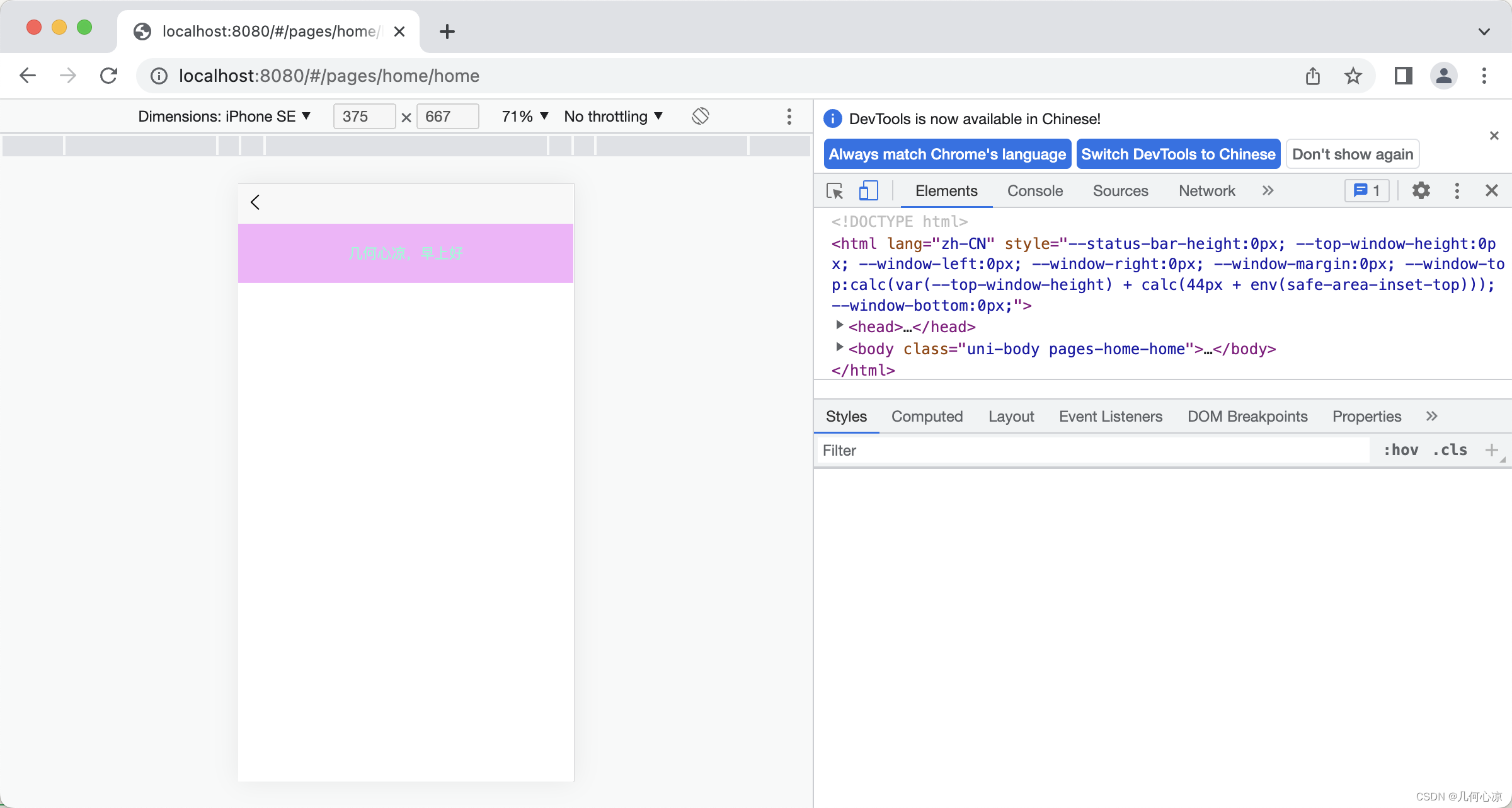This screenshot has width=1512, height=808.
Task: Open the issues counter badge
Action: pyautogui.click(x=1366, y=191)
